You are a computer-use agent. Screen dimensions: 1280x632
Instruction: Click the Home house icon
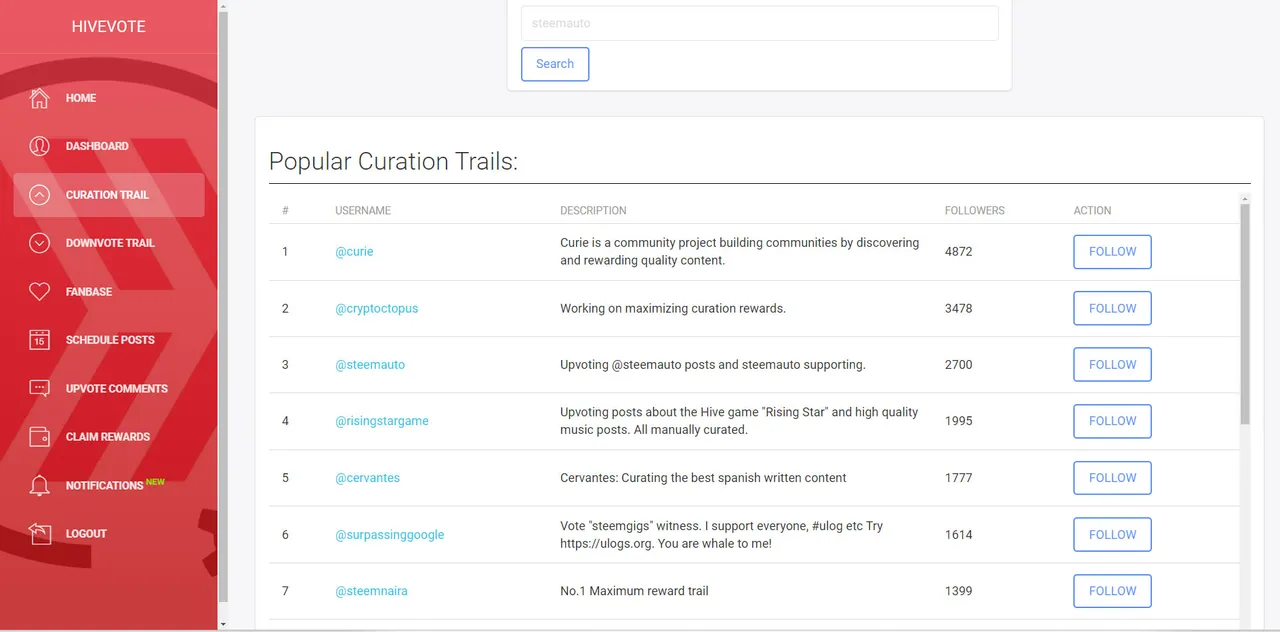(39, 98)
